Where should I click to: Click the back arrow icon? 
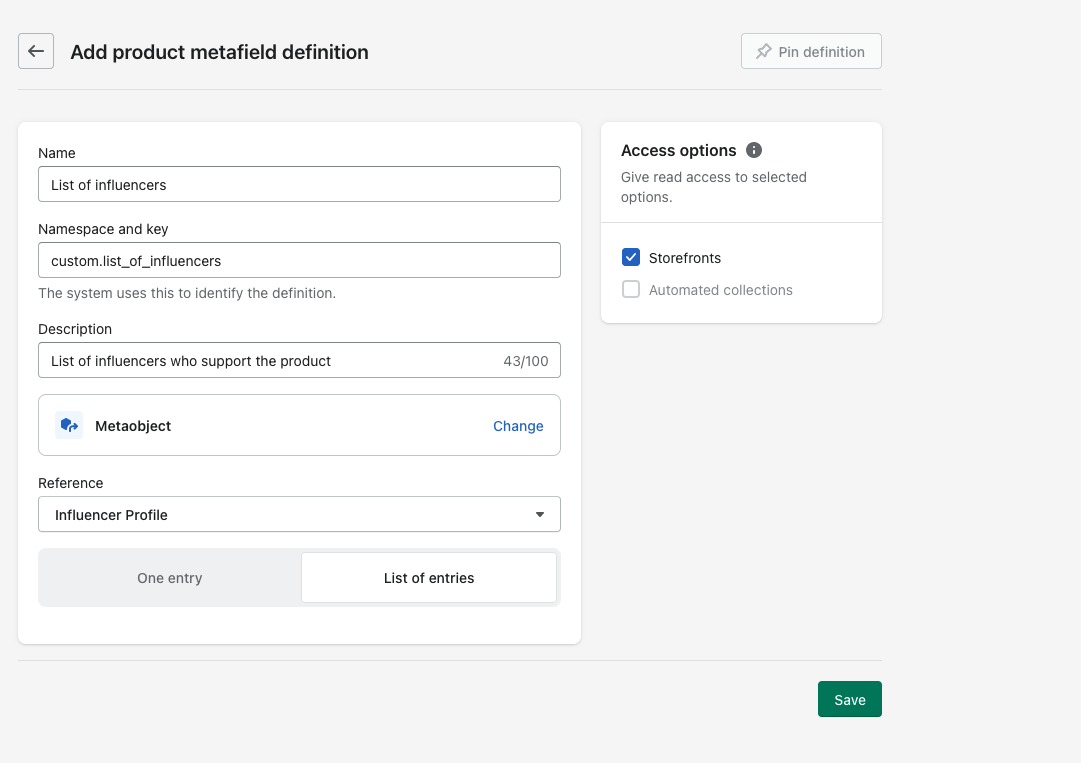point(36,51)
